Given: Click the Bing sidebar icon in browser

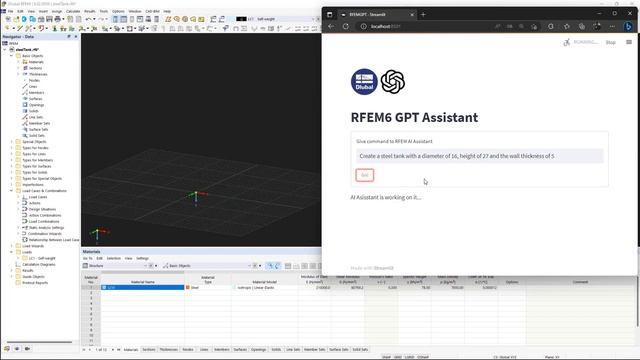Looking at the screenshot, I should tap(629, 26).
